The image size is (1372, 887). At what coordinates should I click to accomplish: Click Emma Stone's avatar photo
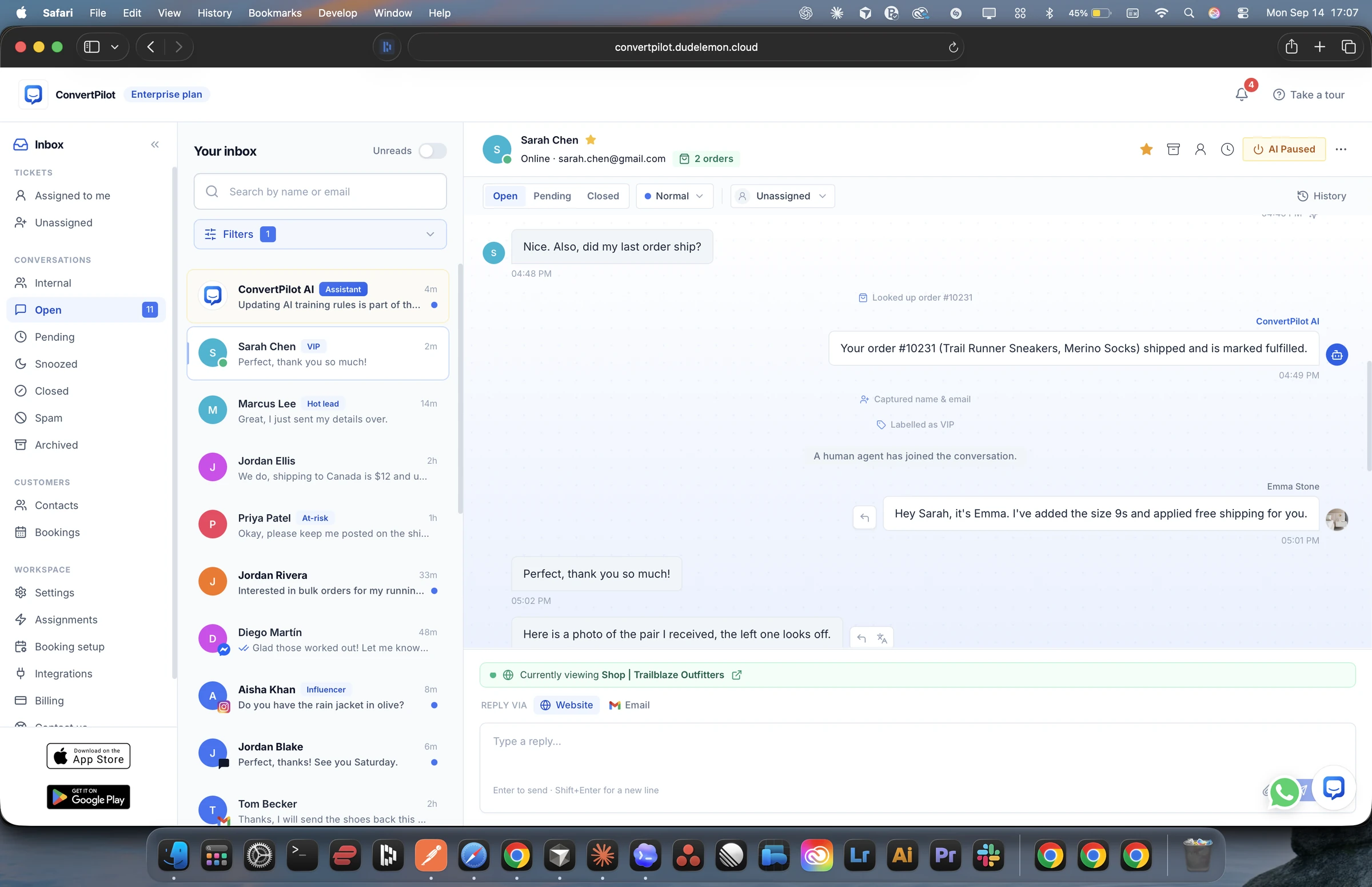tap(1337, 519)
